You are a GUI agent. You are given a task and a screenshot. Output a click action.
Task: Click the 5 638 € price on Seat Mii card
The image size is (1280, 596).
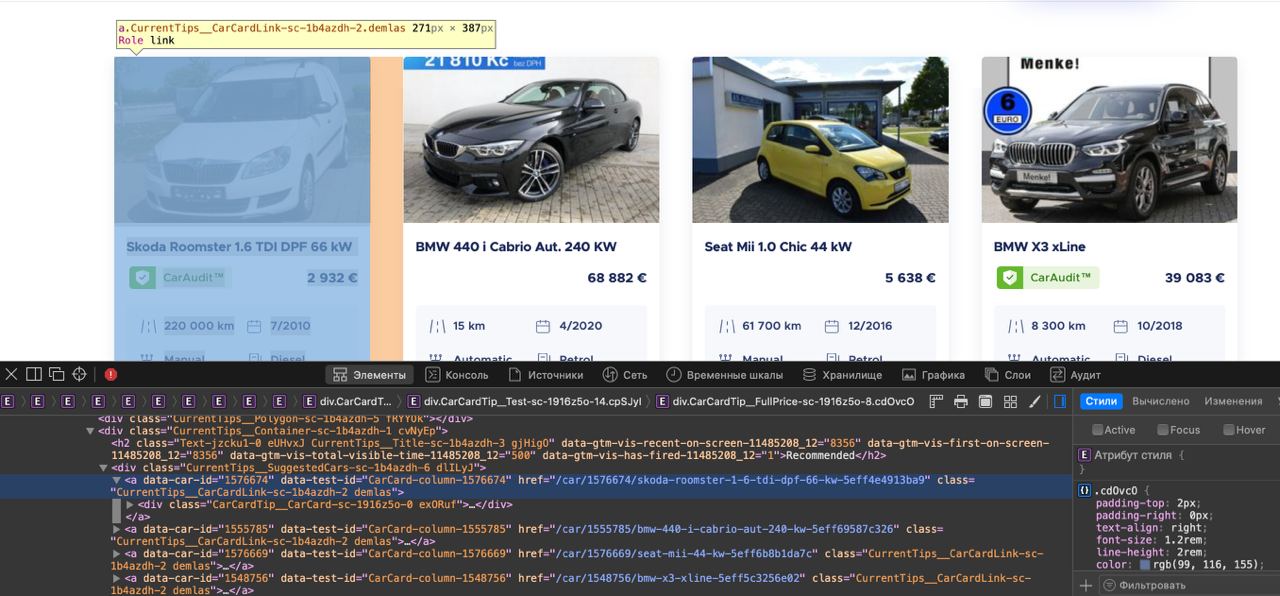coord(910,278)
